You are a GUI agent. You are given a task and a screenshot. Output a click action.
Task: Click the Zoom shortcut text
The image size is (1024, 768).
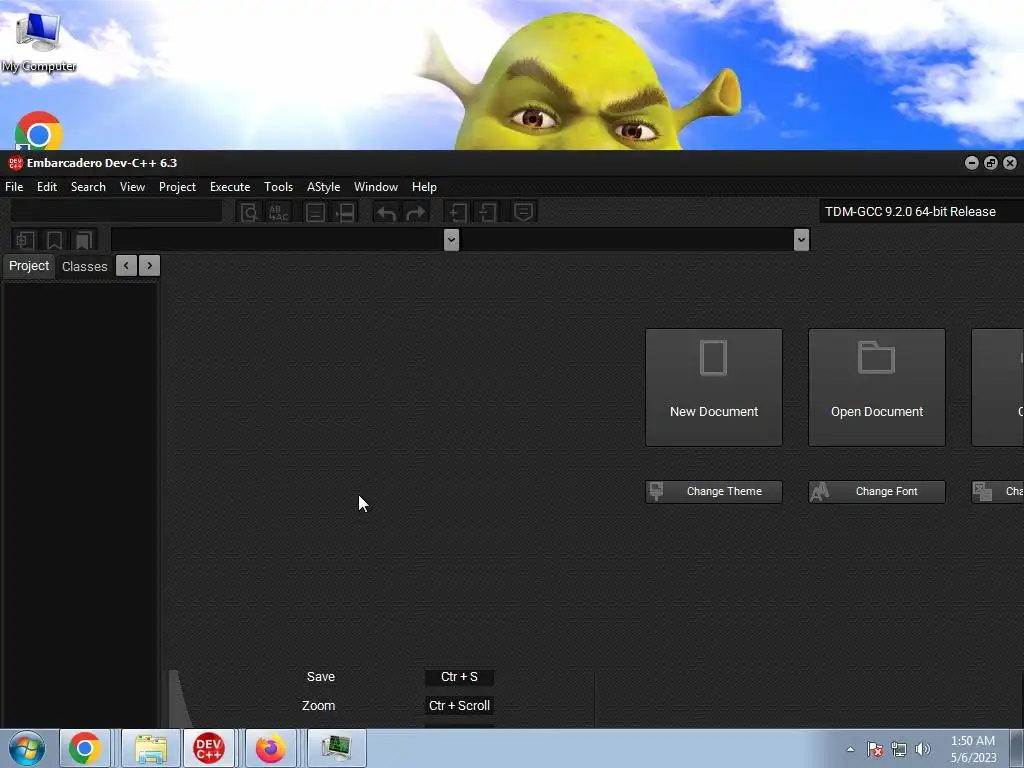tap(318, 706)
